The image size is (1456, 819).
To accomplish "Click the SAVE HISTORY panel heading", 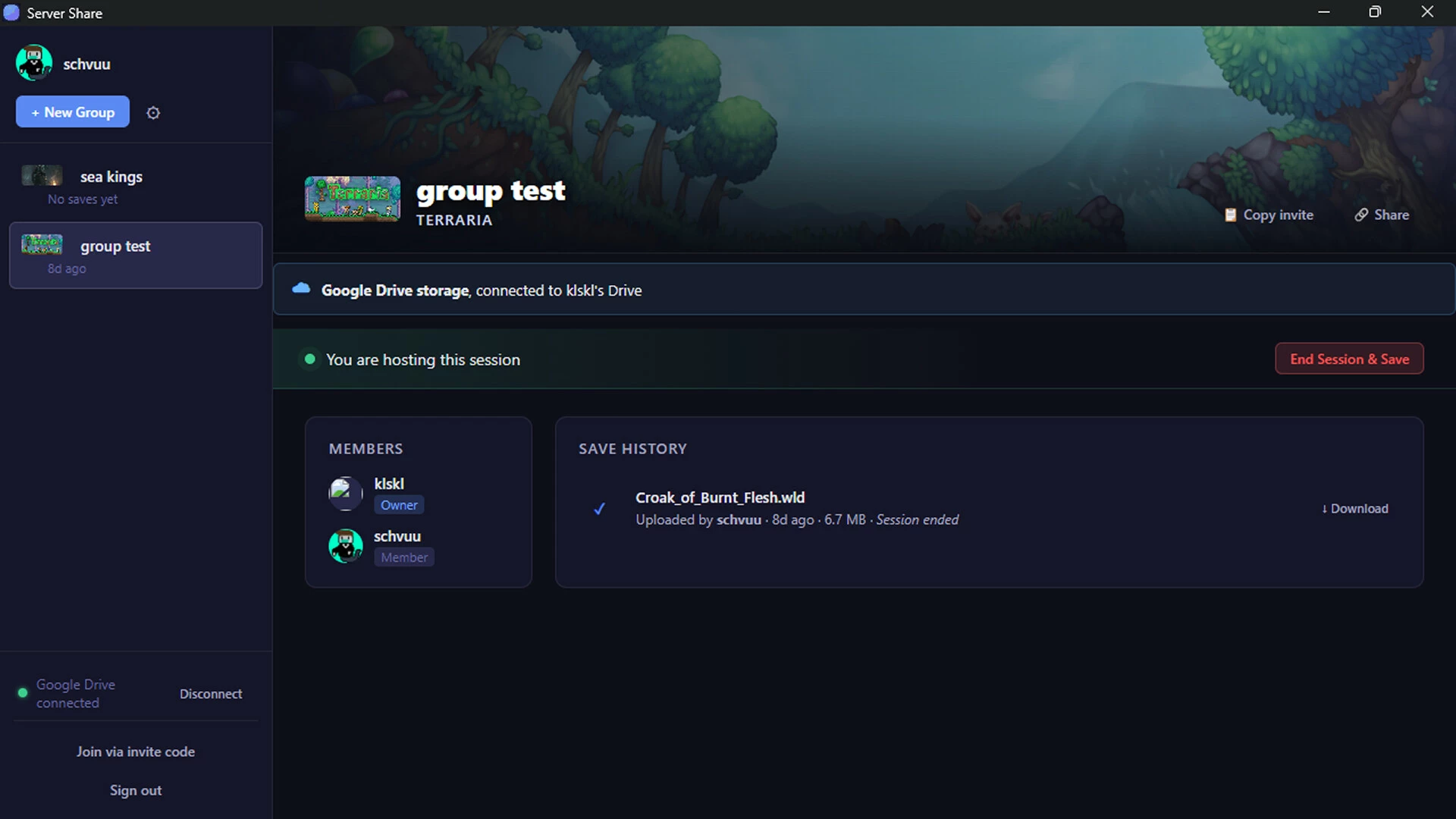I will point(632,449).
